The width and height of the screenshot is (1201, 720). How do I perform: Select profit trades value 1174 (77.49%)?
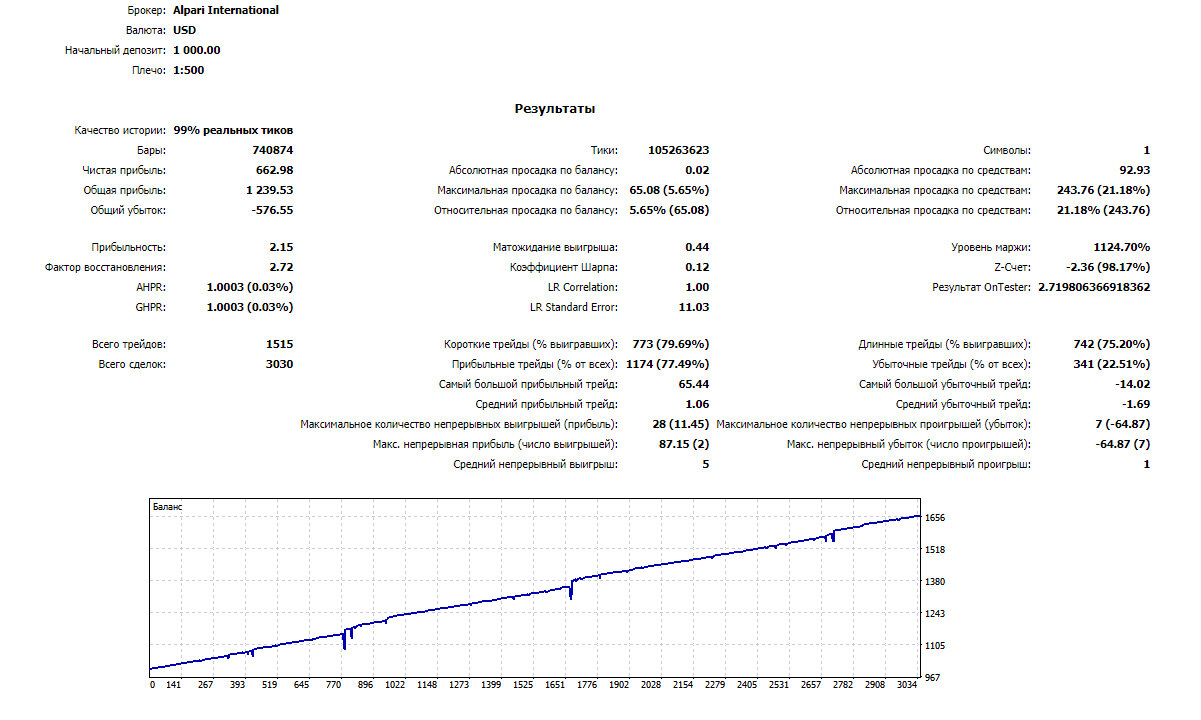[x=668, y=364]
